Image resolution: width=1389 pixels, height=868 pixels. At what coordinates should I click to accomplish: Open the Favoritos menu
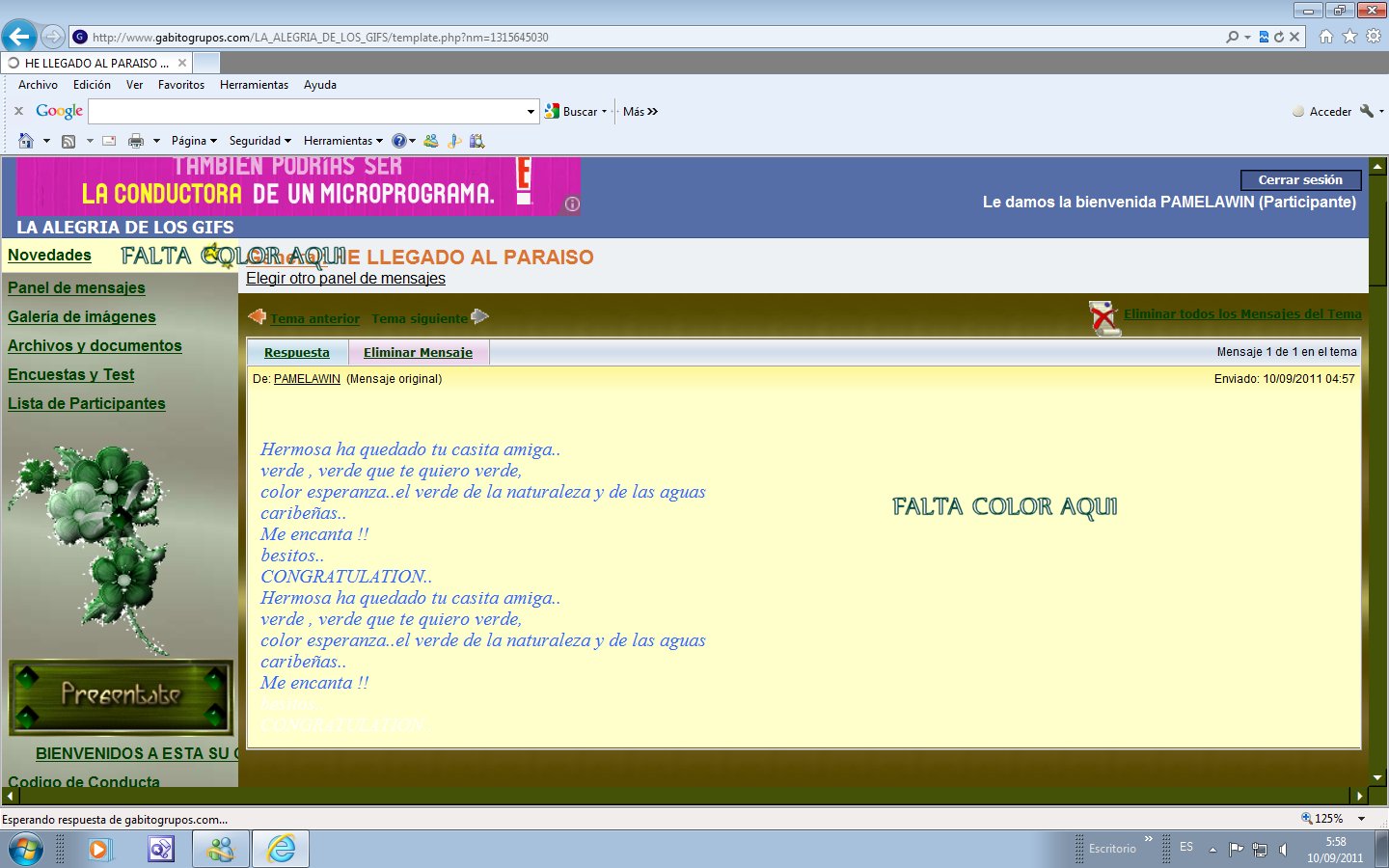(180, 85)
